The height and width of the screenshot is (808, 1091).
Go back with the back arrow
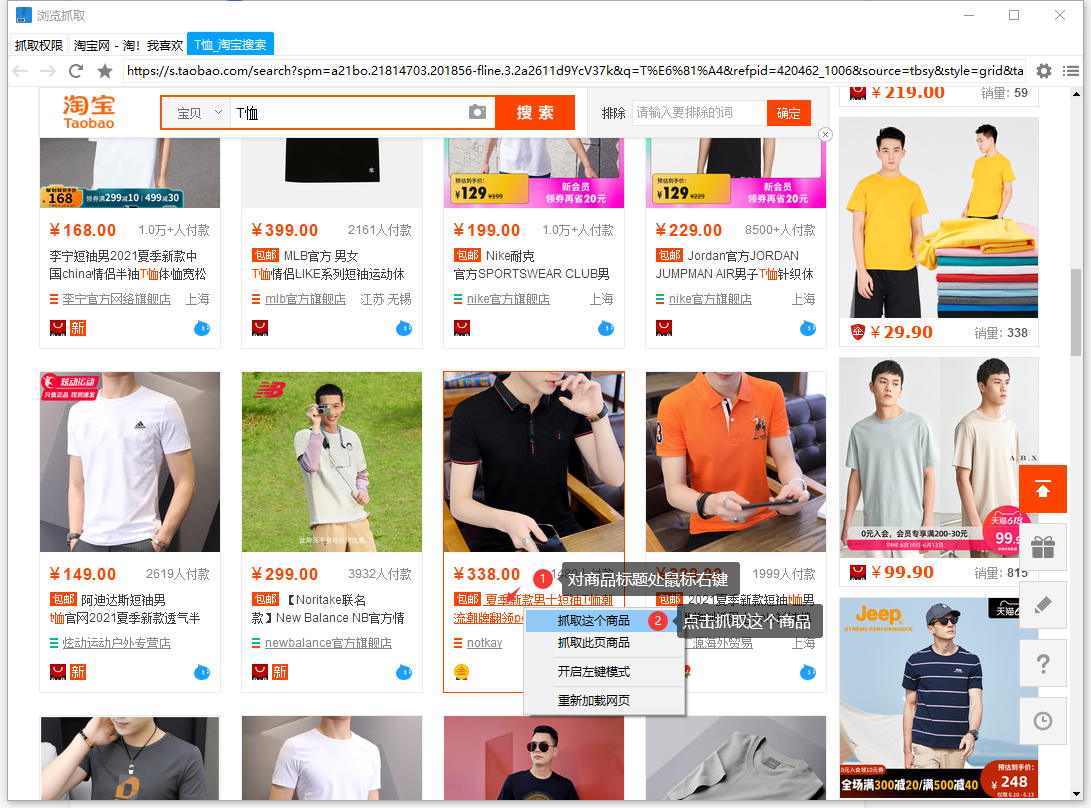(21, 71)
